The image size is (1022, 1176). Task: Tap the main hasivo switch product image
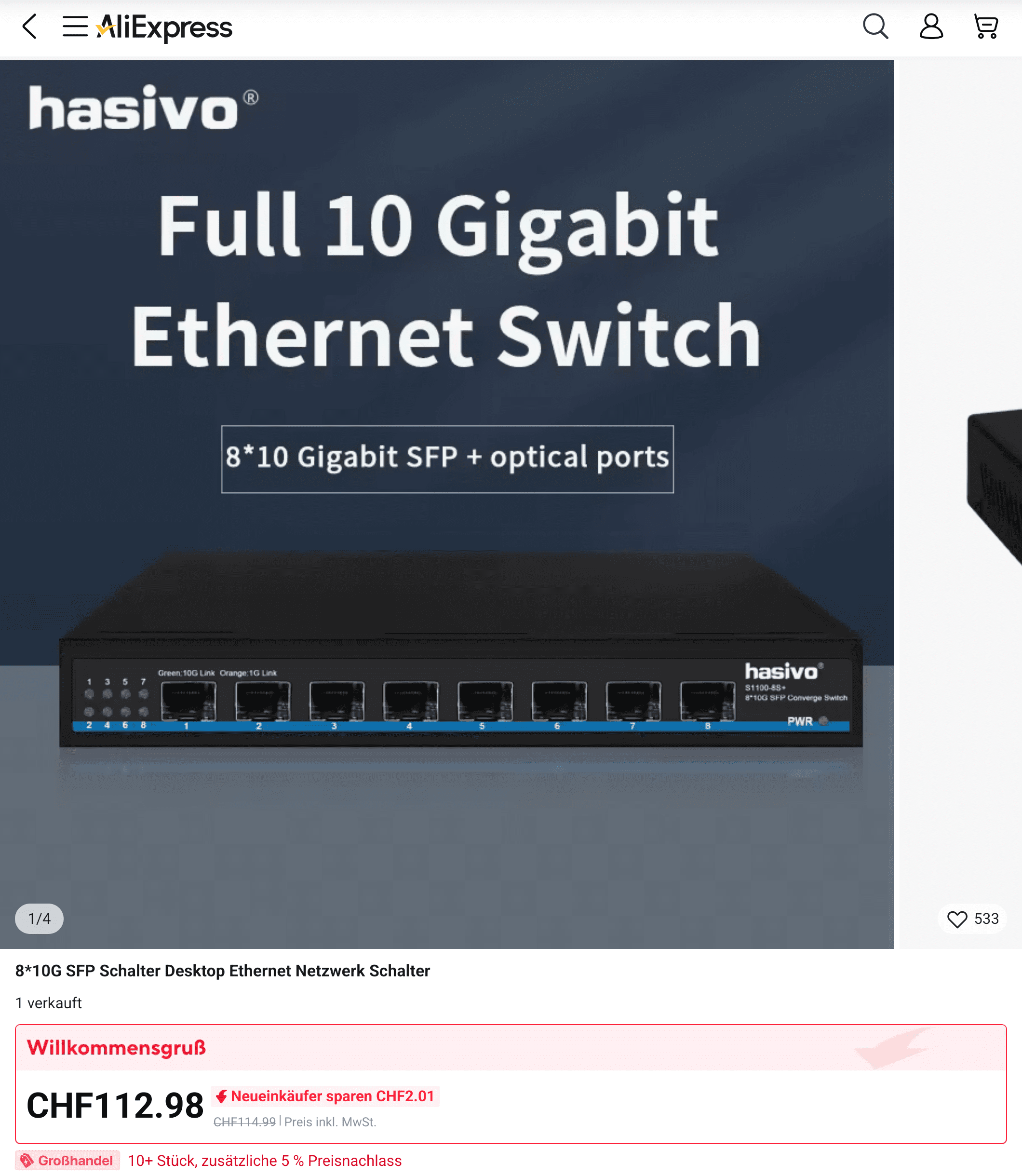tap(446, 504)
